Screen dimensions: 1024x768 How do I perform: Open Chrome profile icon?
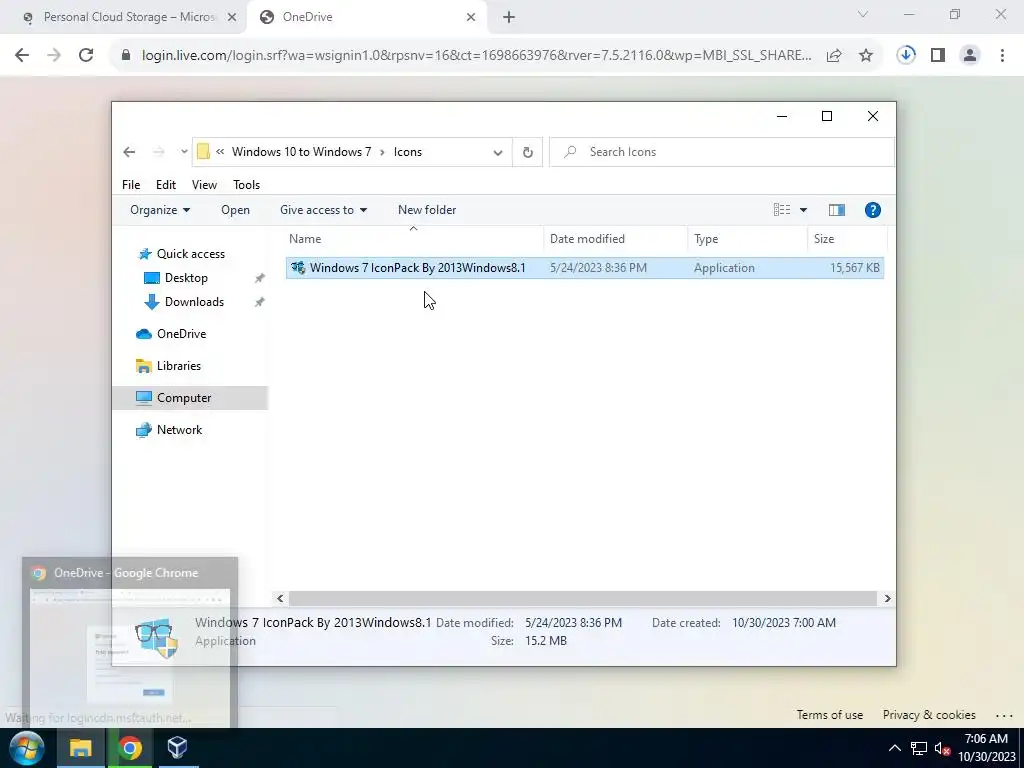[x=970, y=56]
